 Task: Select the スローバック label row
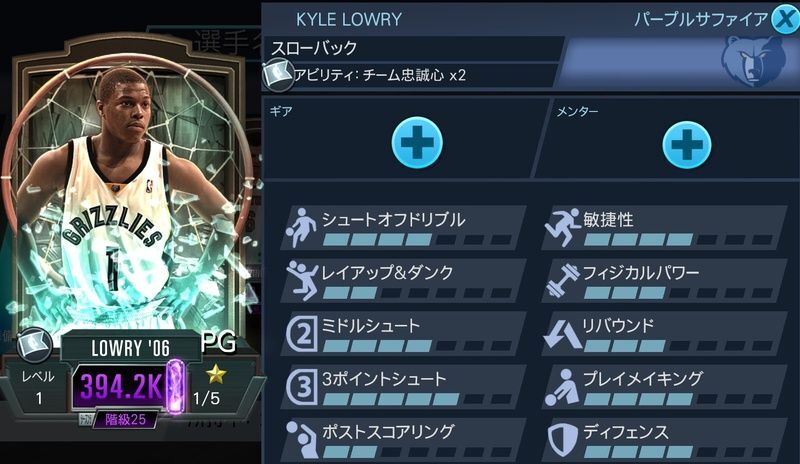[413, 48]
